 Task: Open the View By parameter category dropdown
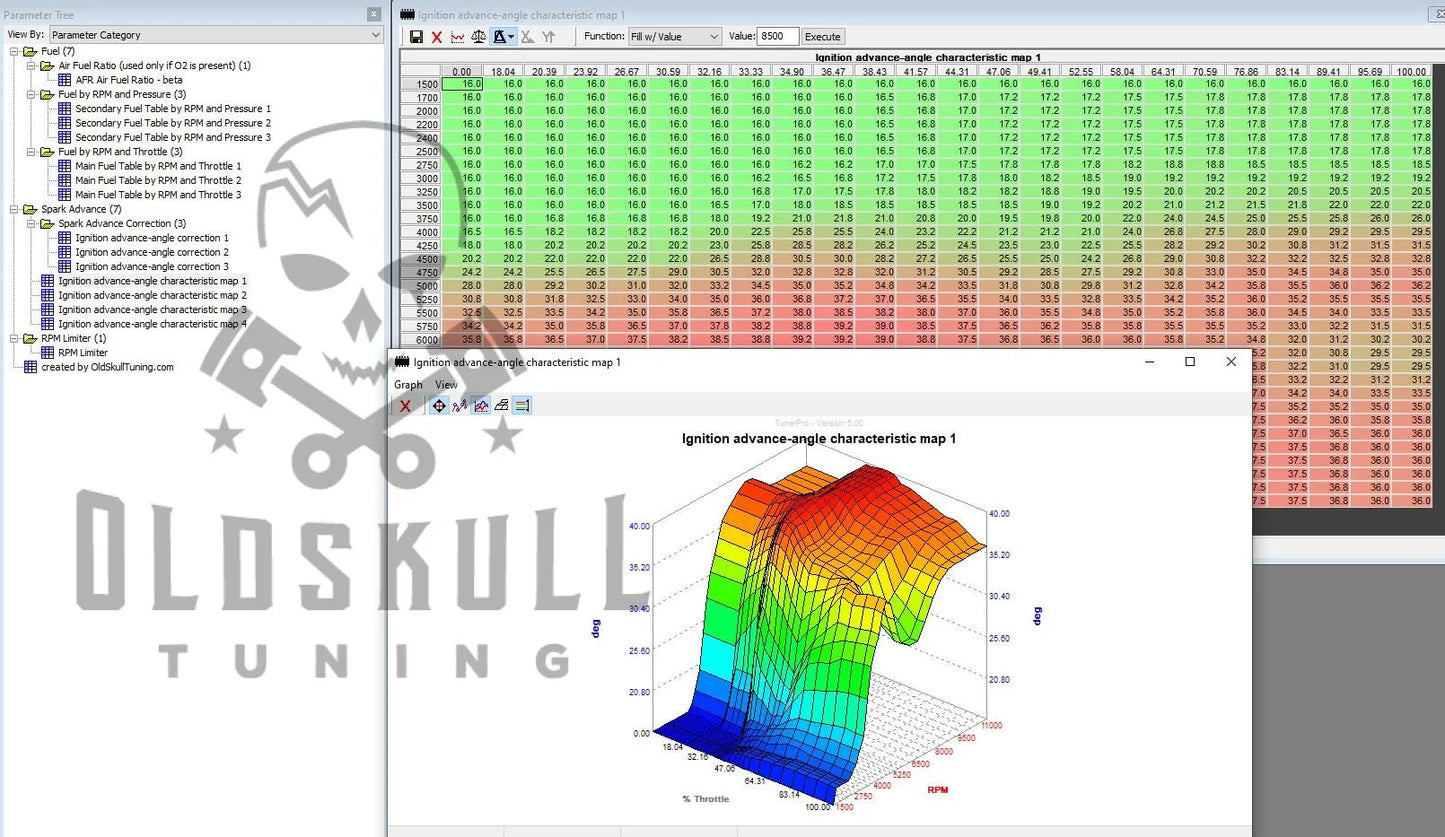(x=216, y=35)
